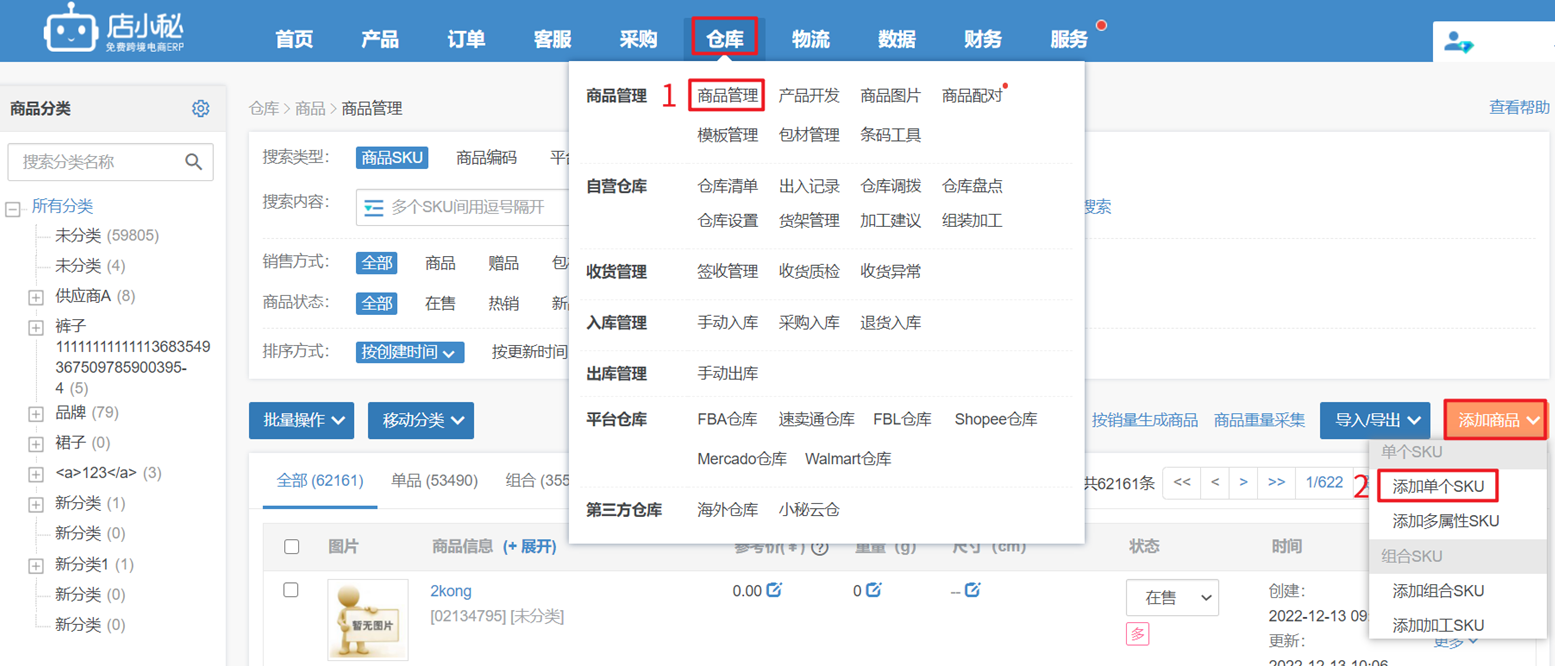
Task: Expand <a>123</a> category
Action: point(36,474)
